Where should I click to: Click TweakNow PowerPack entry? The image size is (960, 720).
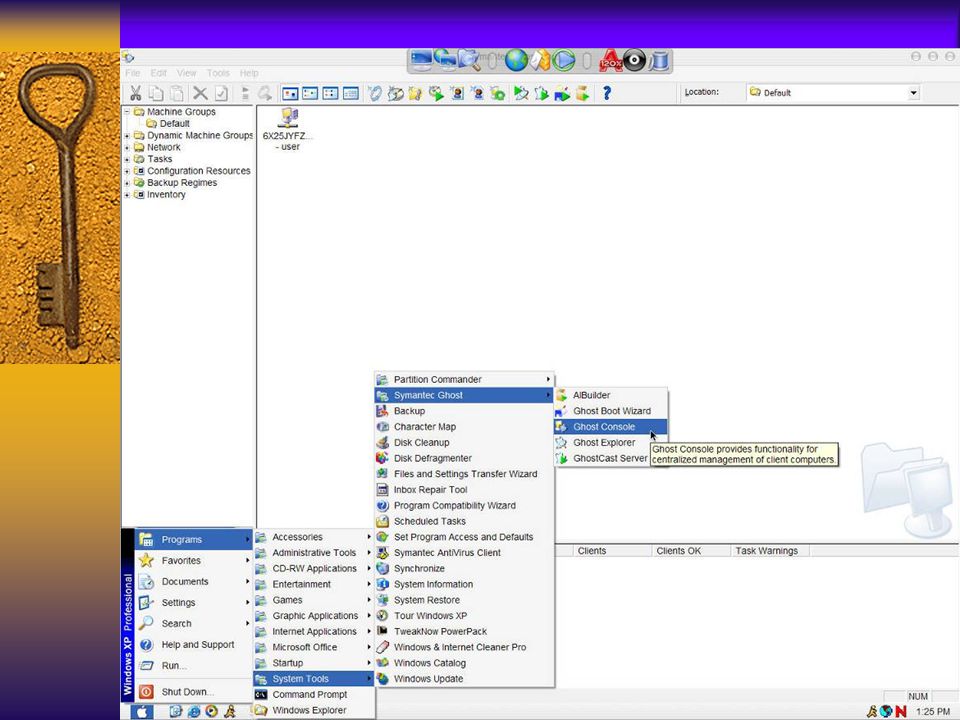click(465, 631)
